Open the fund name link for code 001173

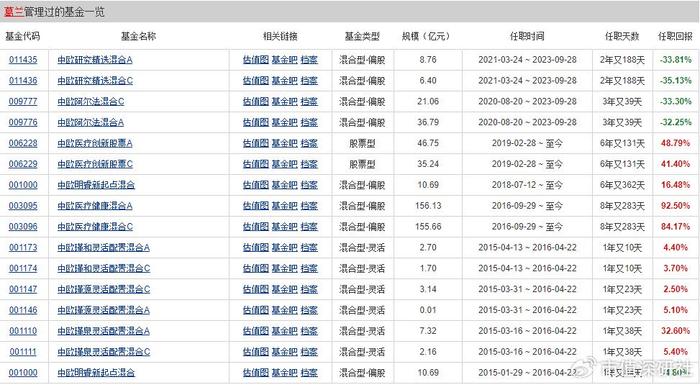[104, 247]
